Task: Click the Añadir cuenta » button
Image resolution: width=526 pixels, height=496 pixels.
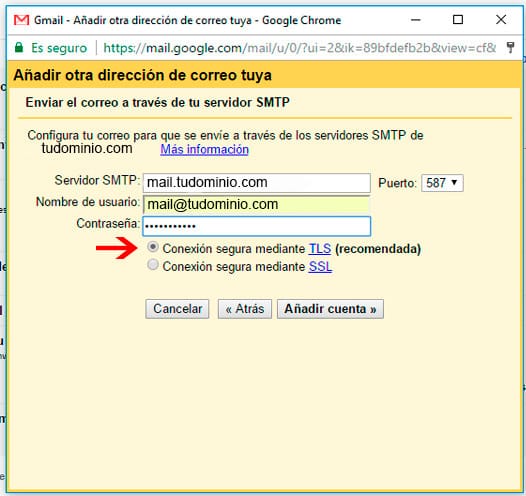Action: pos(330,309)
